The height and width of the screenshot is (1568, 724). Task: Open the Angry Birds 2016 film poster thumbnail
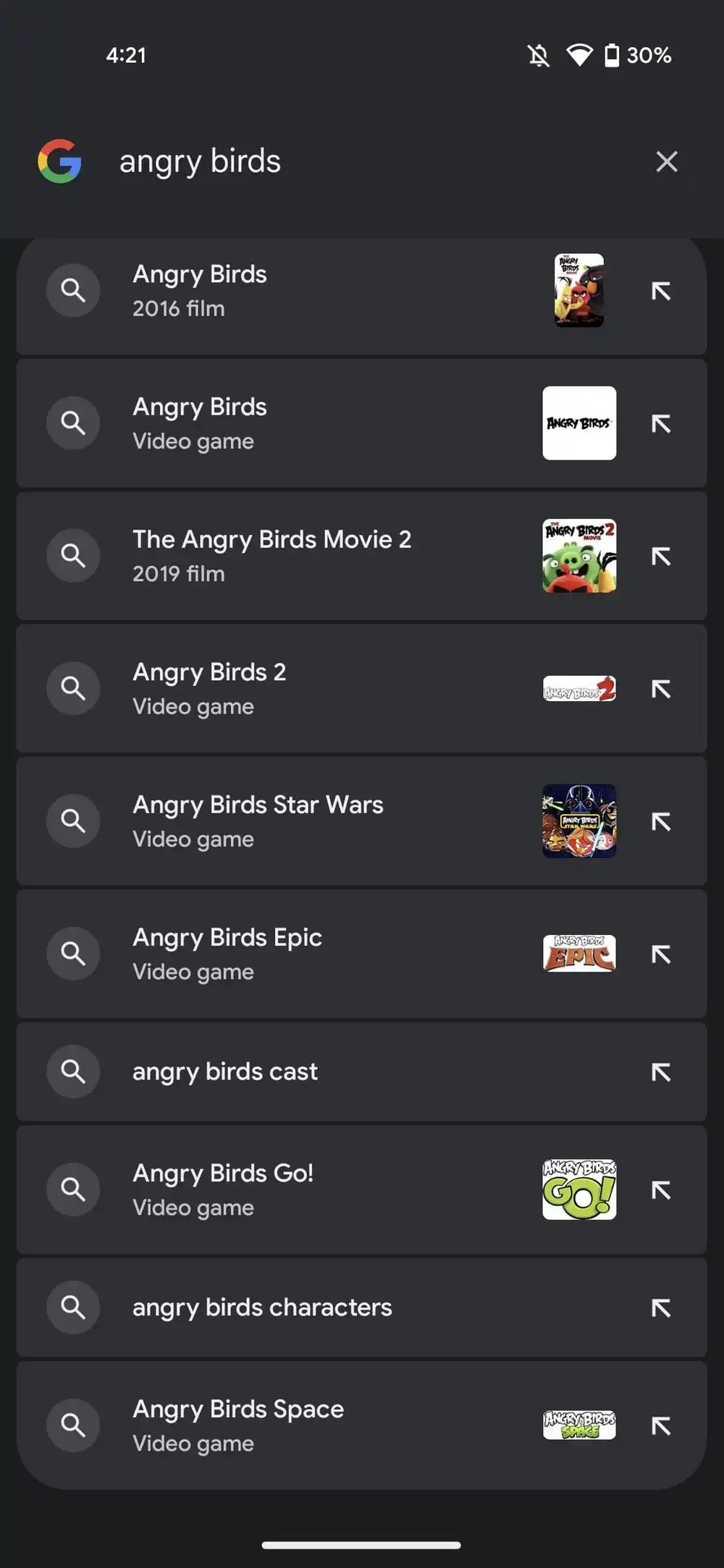[x=579, y=290]
